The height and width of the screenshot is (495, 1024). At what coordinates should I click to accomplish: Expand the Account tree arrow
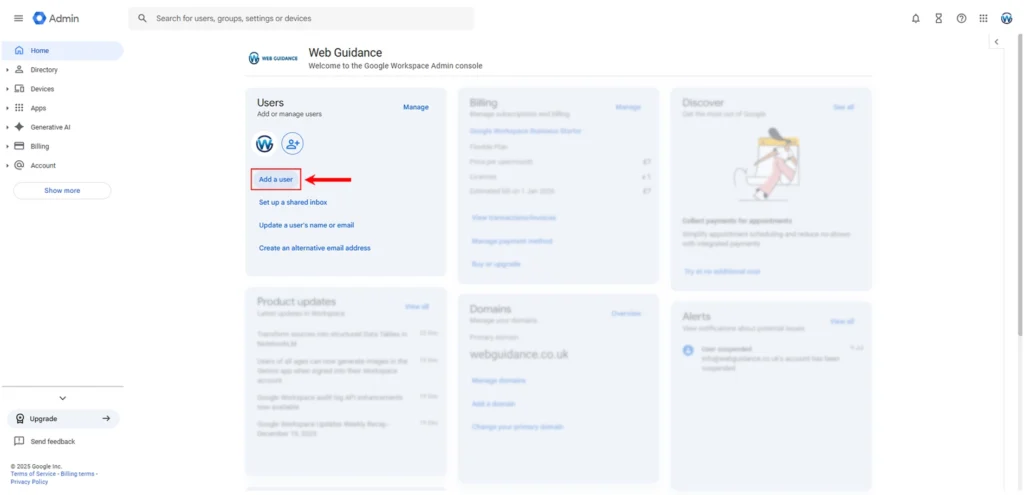click(x=7, y=165)
